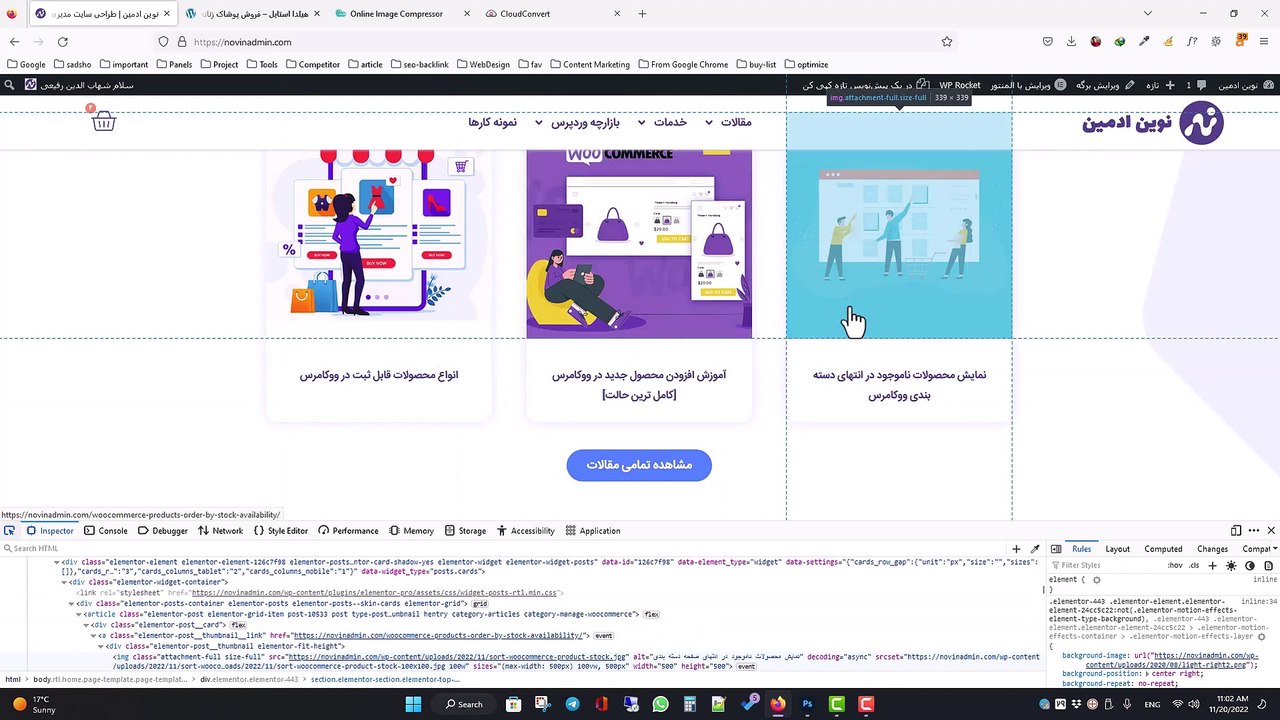Toggle the :hov pseudo-class panel
Viewport: 1280px width, 720px height.
[x=1175, y=566]
